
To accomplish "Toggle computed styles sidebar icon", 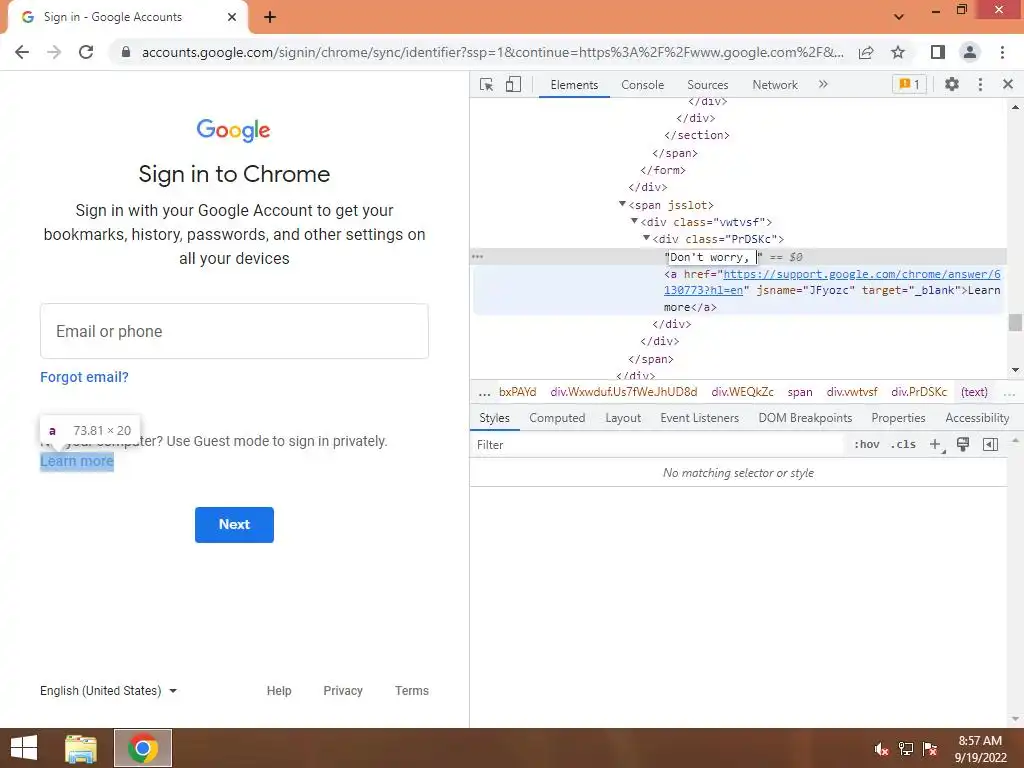I will point(990,445).
